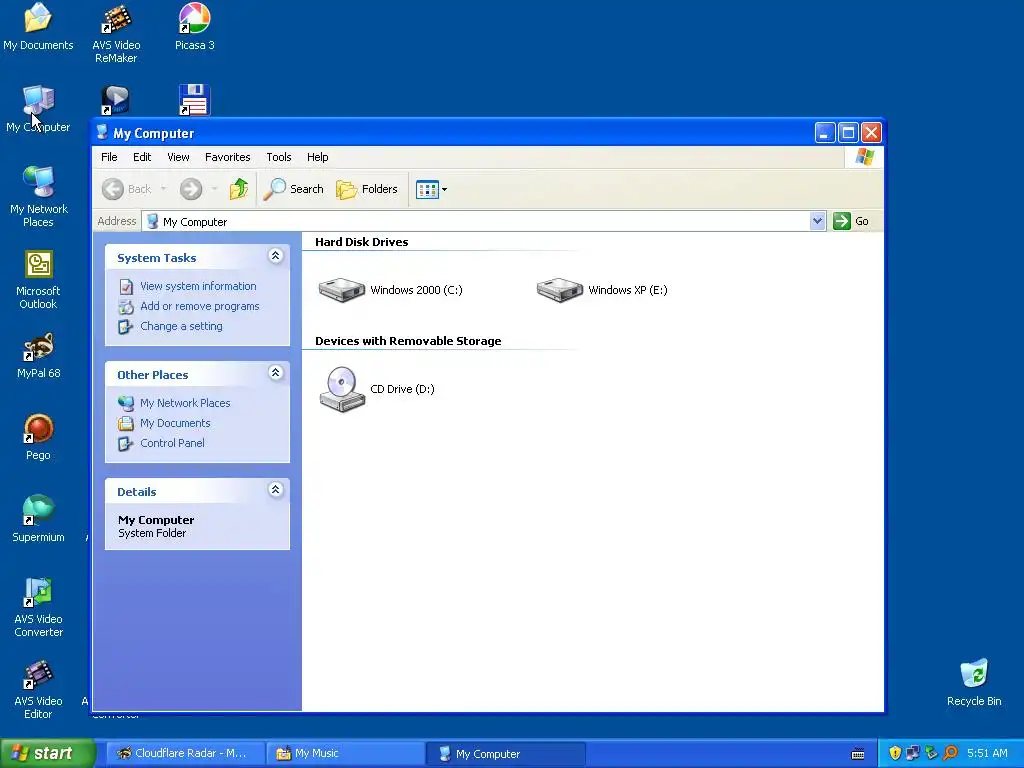Toggle the Folders pane in the toolbar
Screen dimensions: 1024x768
(x=366, y=189)
